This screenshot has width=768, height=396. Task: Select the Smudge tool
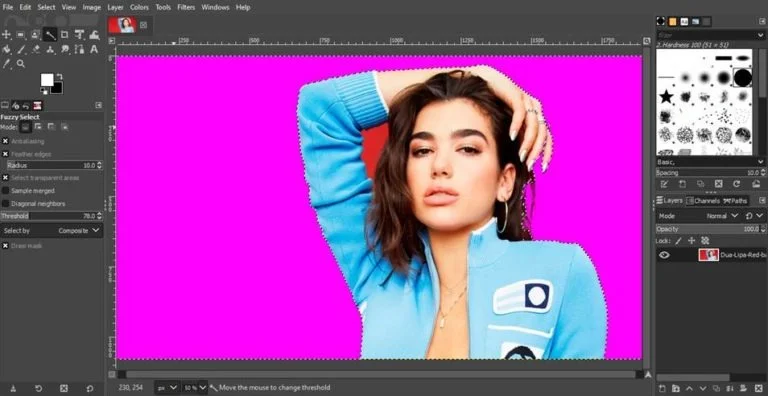click(65, 50)
